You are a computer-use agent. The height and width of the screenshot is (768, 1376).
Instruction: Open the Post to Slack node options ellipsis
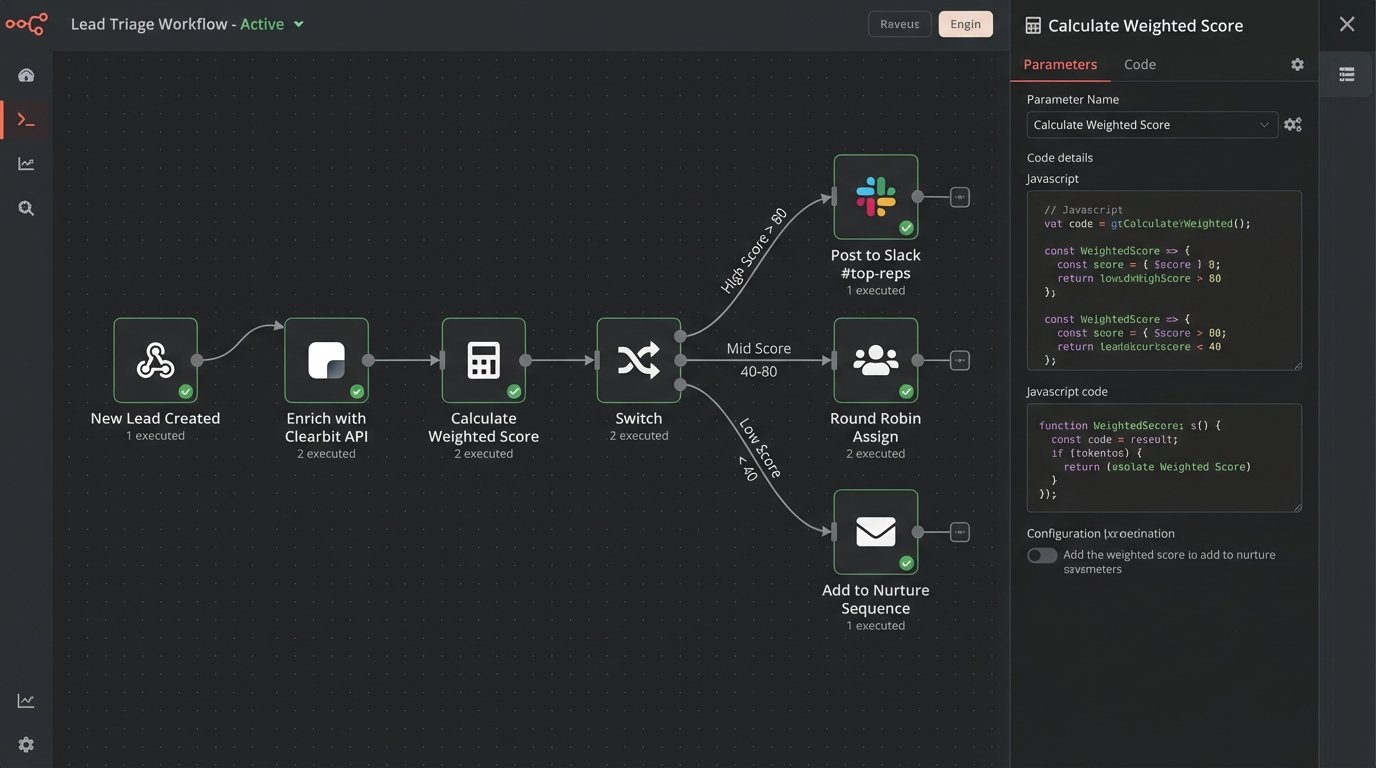click(x=958, y=196)
